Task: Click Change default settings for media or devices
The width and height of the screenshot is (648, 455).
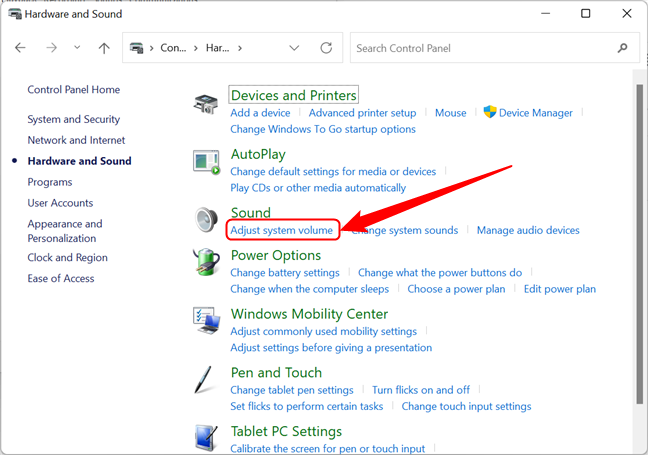Action: pos(333,172)
